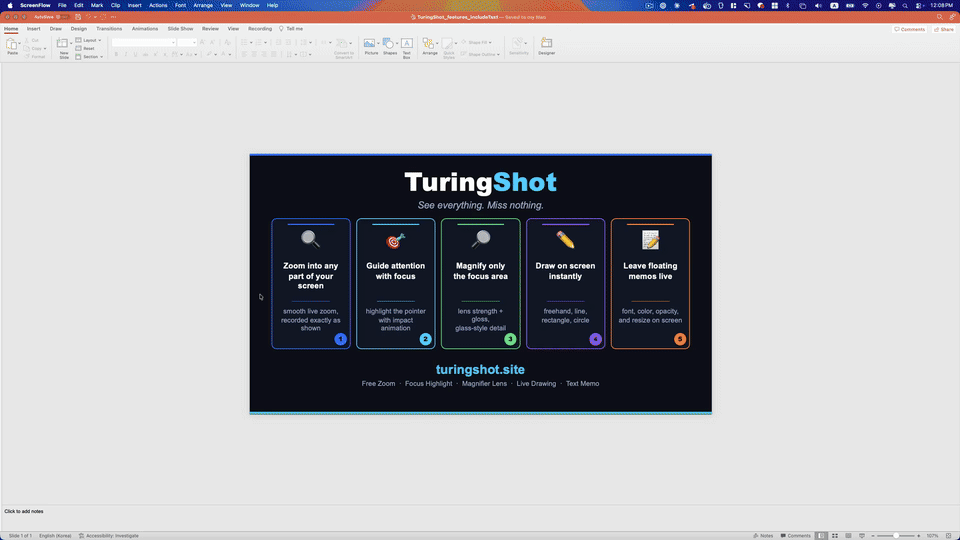The image size is (960, 540).
Task: Click Tell me search box
Action: tap(291, 29)
